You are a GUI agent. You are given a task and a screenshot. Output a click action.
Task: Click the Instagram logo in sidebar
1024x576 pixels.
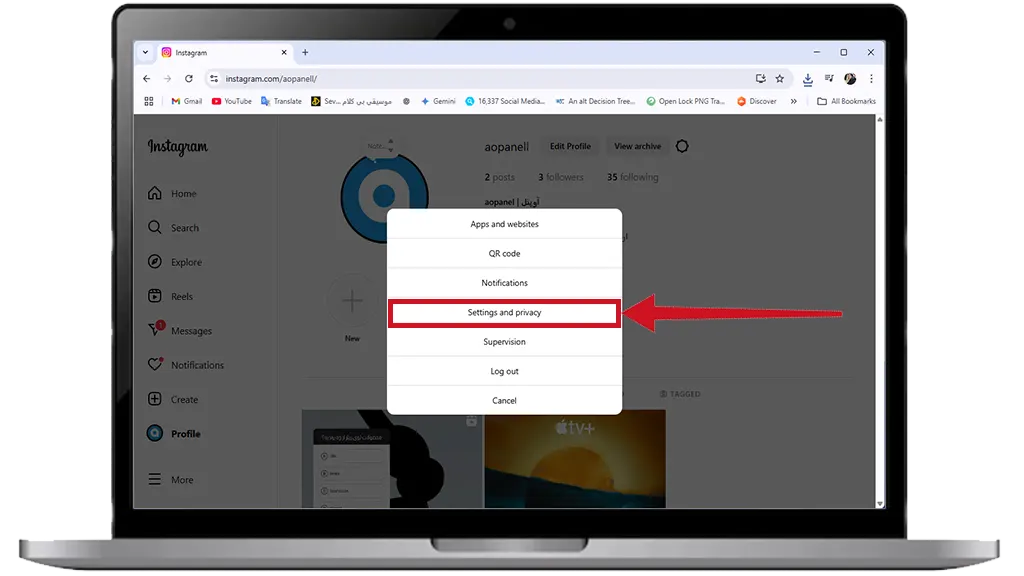[178, 147]
